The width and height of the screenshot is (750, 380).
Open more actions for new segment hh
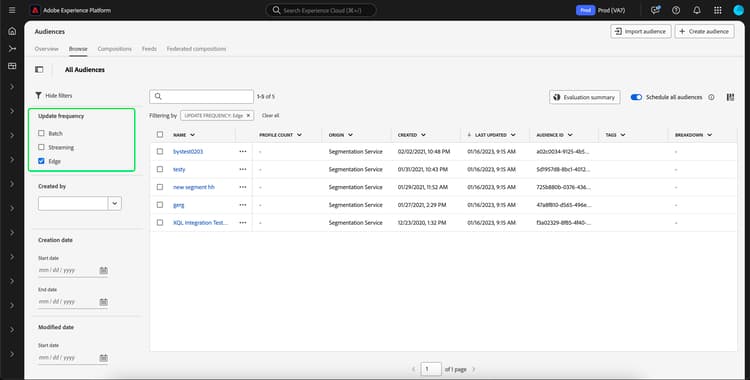tap(243, 187)
